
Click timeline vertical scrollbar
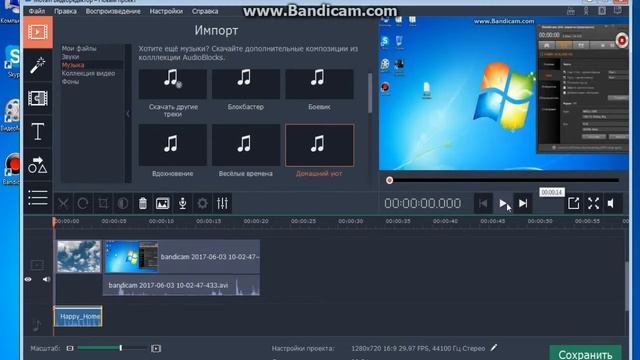(x=628, y=286)
